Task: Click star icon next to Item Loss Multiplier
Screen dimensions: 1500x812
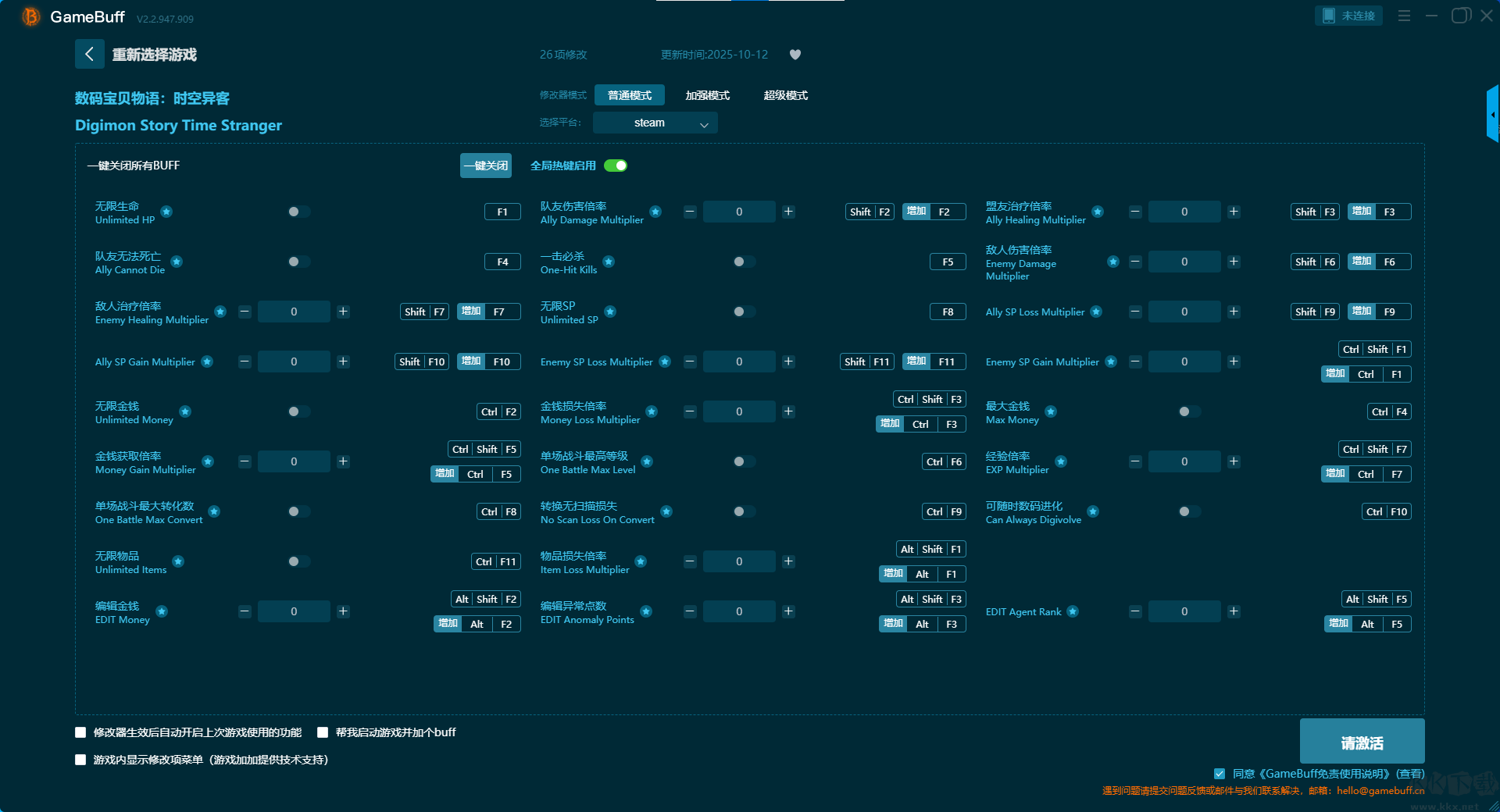Action: coord(641,561)
